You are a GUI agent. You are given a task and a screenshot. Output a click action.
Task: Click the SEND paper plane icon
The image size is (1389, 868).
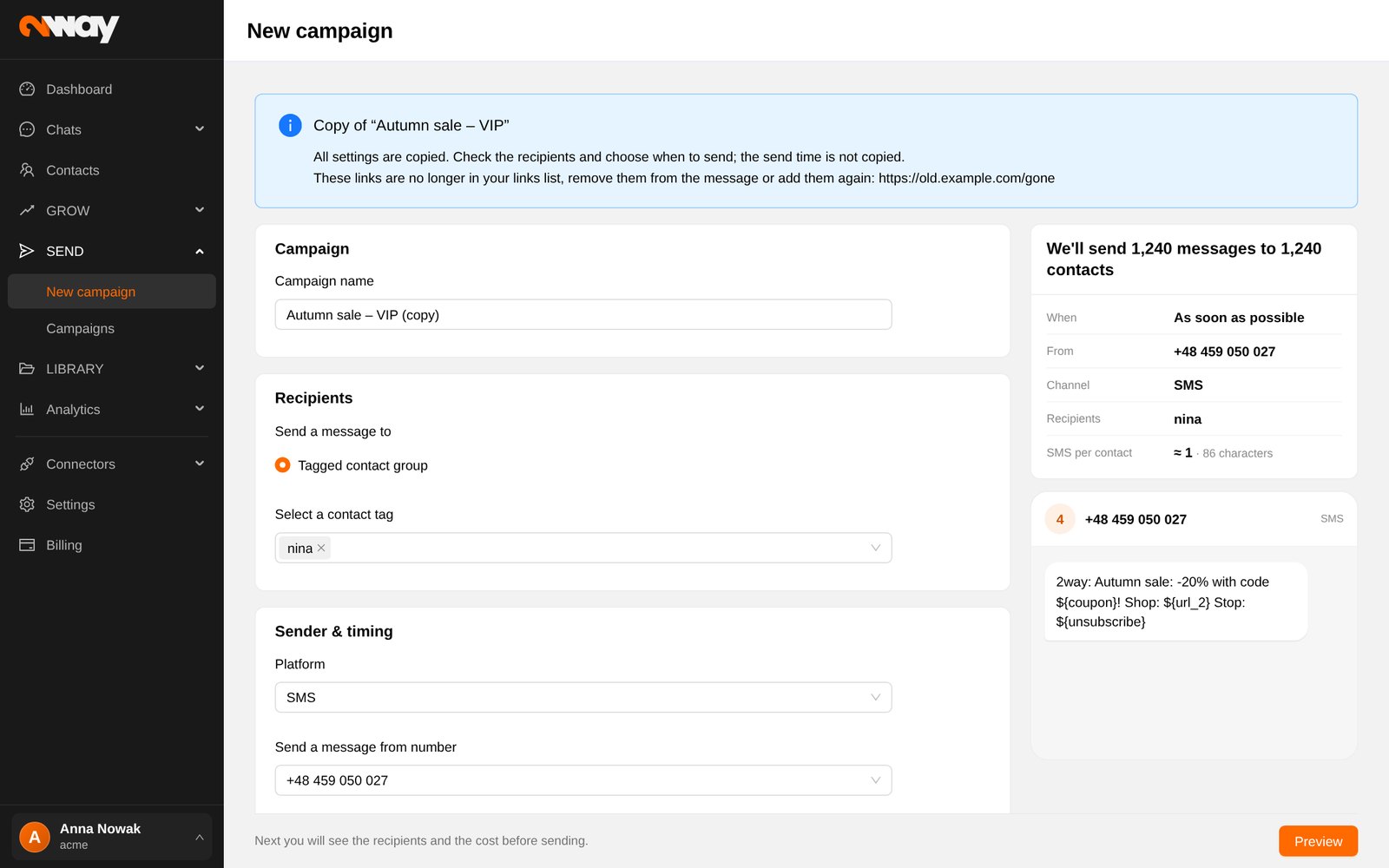tap(27, 251)
